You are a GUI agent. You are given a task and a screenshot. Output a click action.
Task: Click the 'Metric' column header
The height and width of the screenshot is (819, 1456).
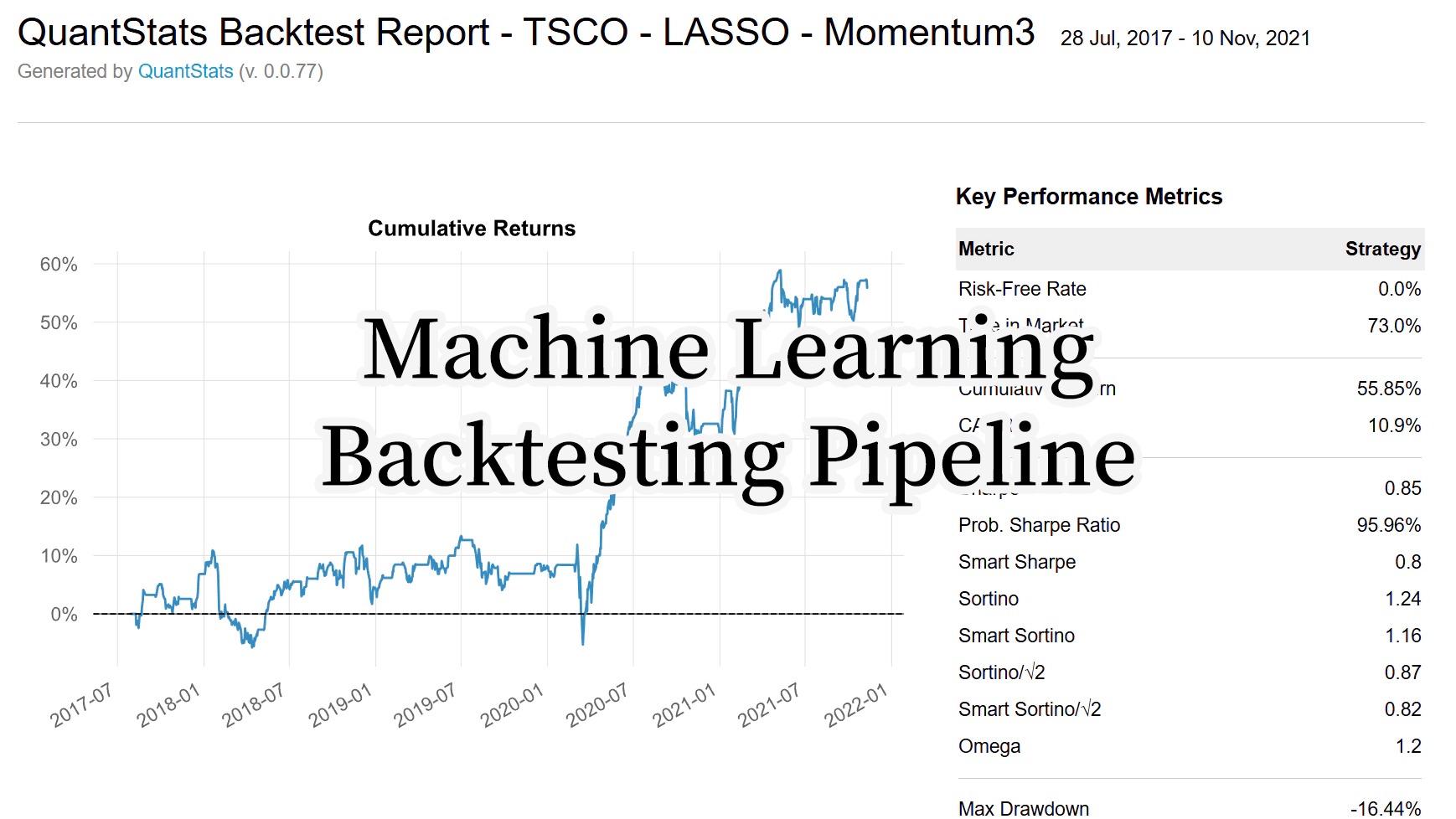tap(986, 249)
